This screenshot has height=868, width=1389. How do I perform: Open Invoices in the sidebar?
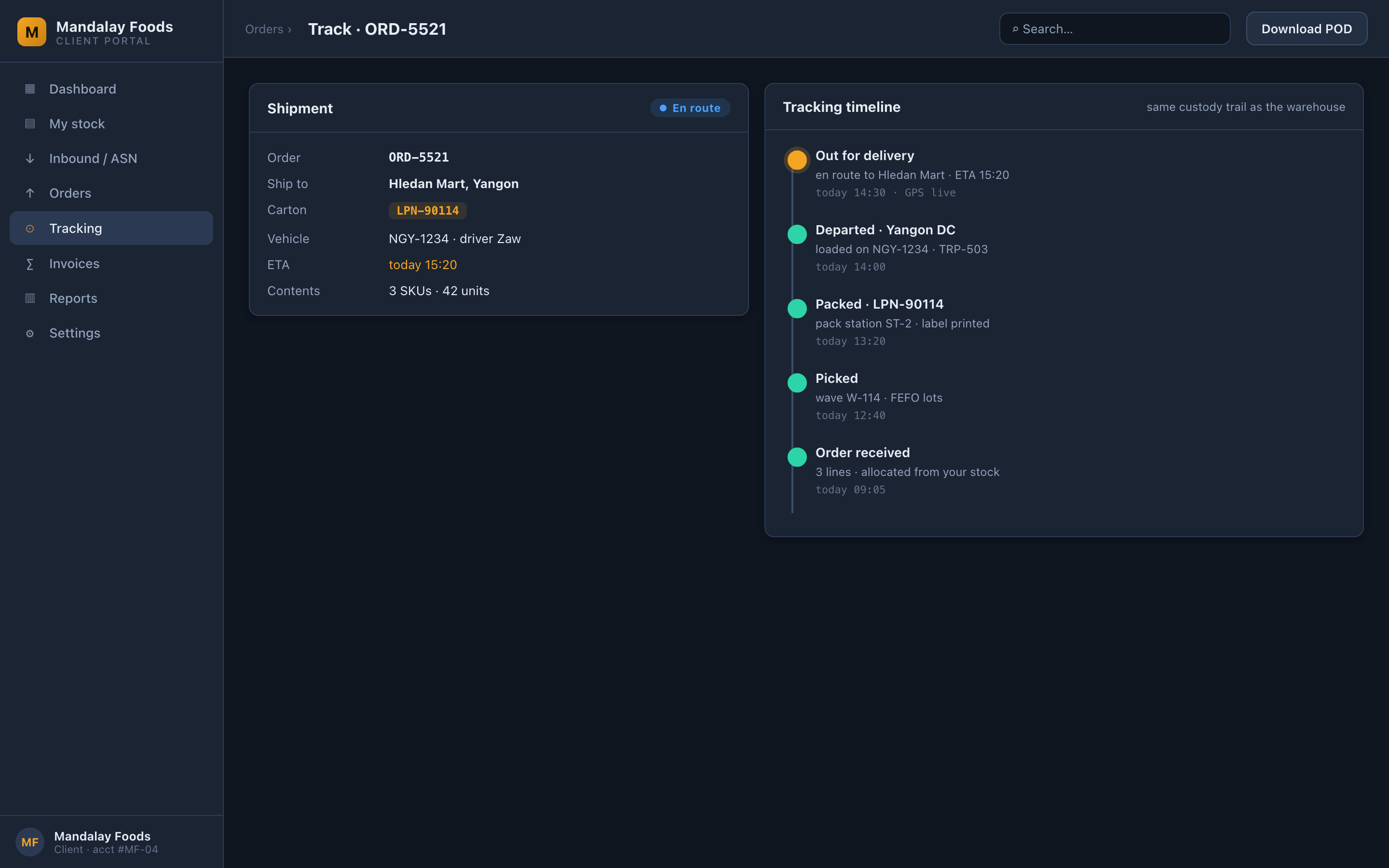111,263
